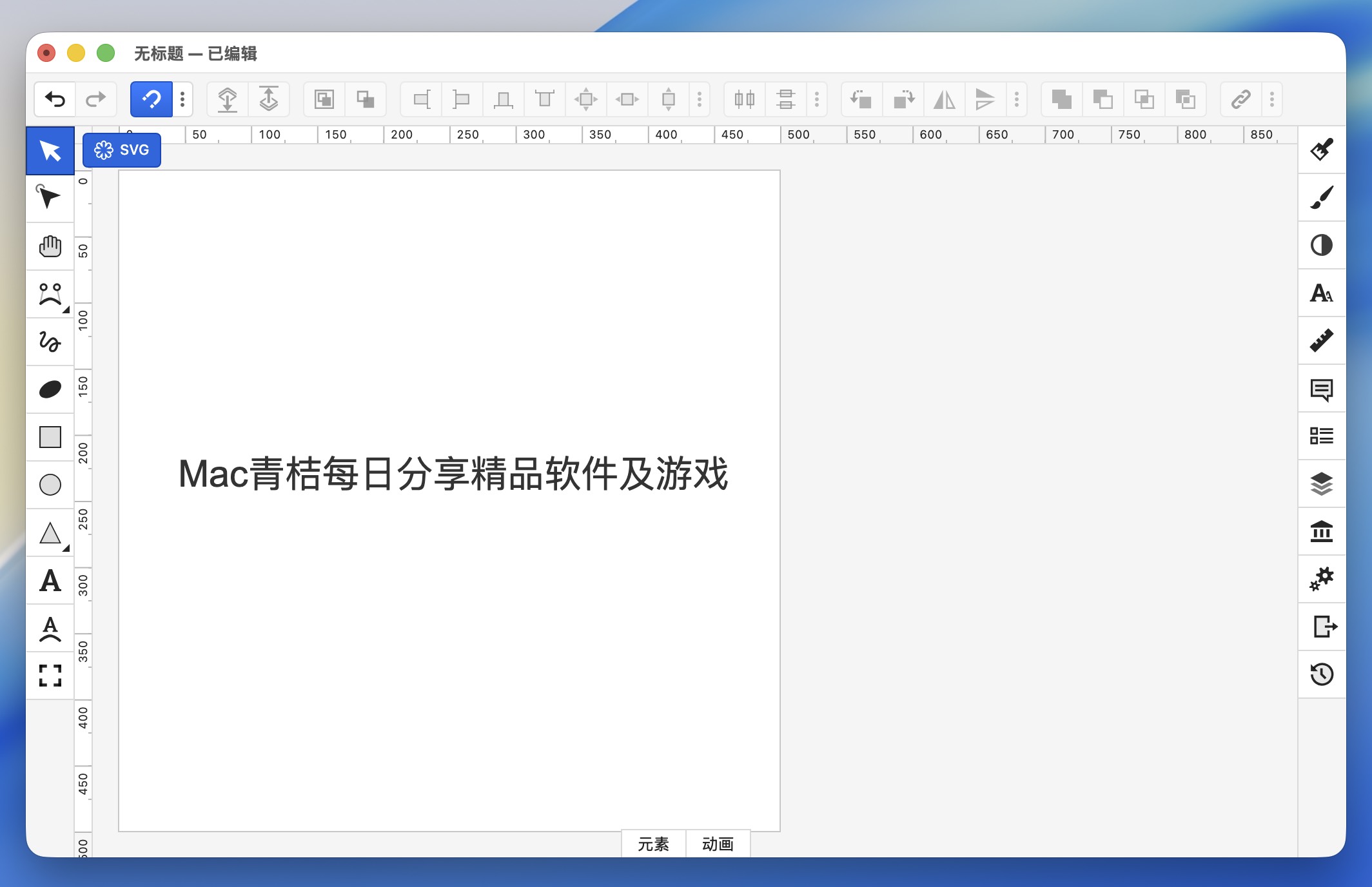Click the SVG root element button
1372x887 pixels.
(x=122, y=150)
